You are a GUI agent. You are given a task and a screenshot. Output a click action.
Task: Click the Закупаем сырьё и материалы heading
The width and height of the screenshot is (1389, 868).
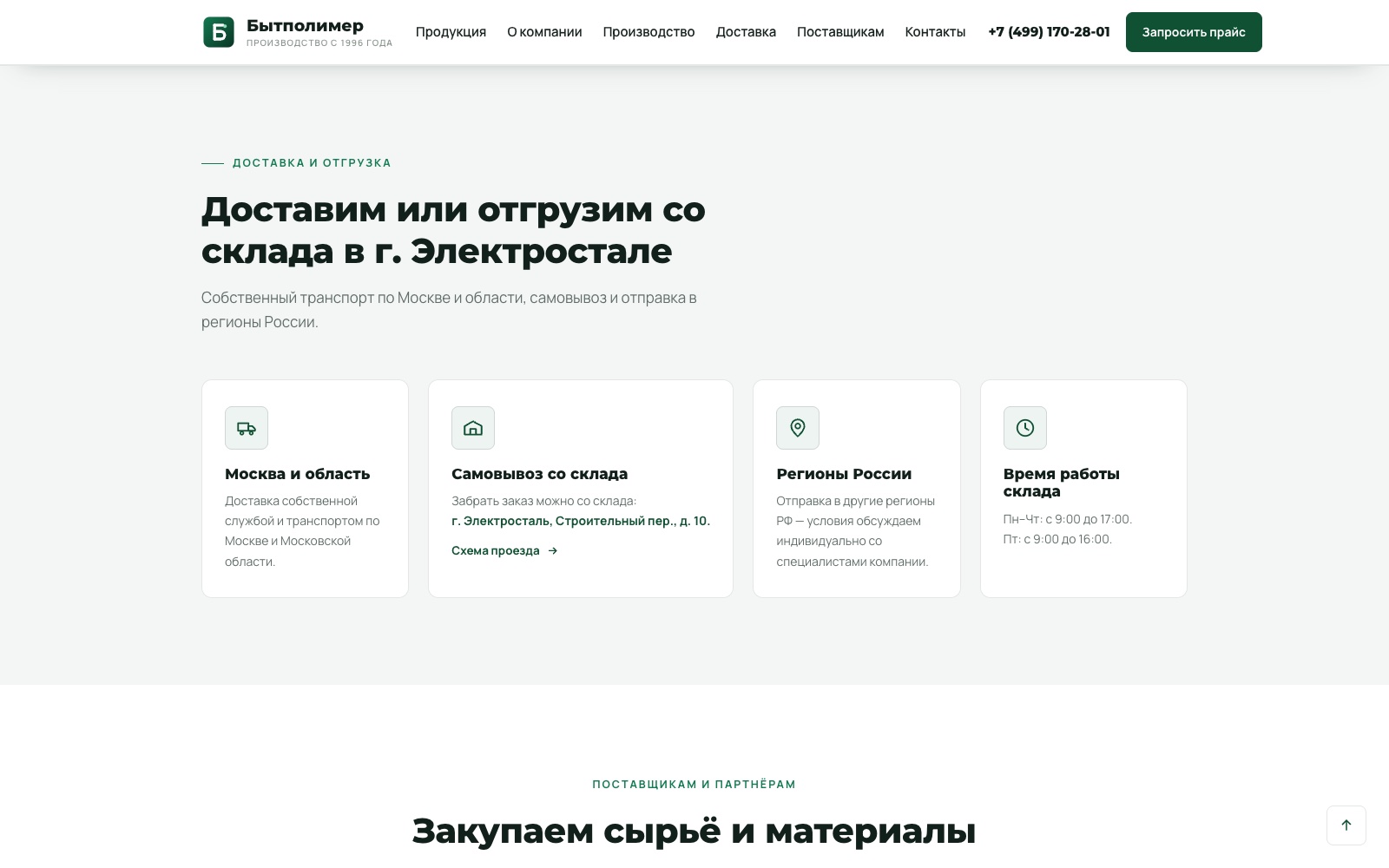[x=694, y=832]
